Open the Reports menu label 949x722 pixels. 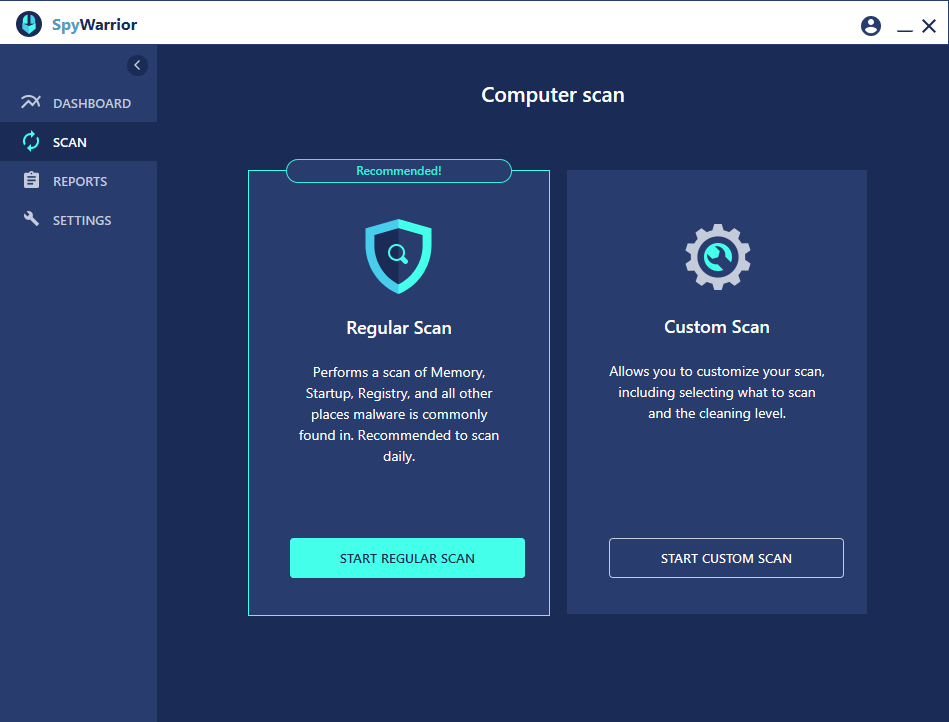(x=80, y=181)
